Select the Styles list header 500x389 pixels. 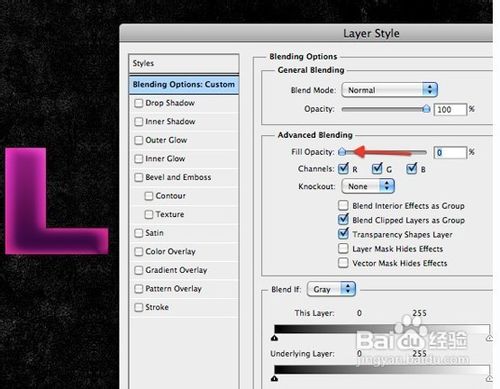(184, 63)
